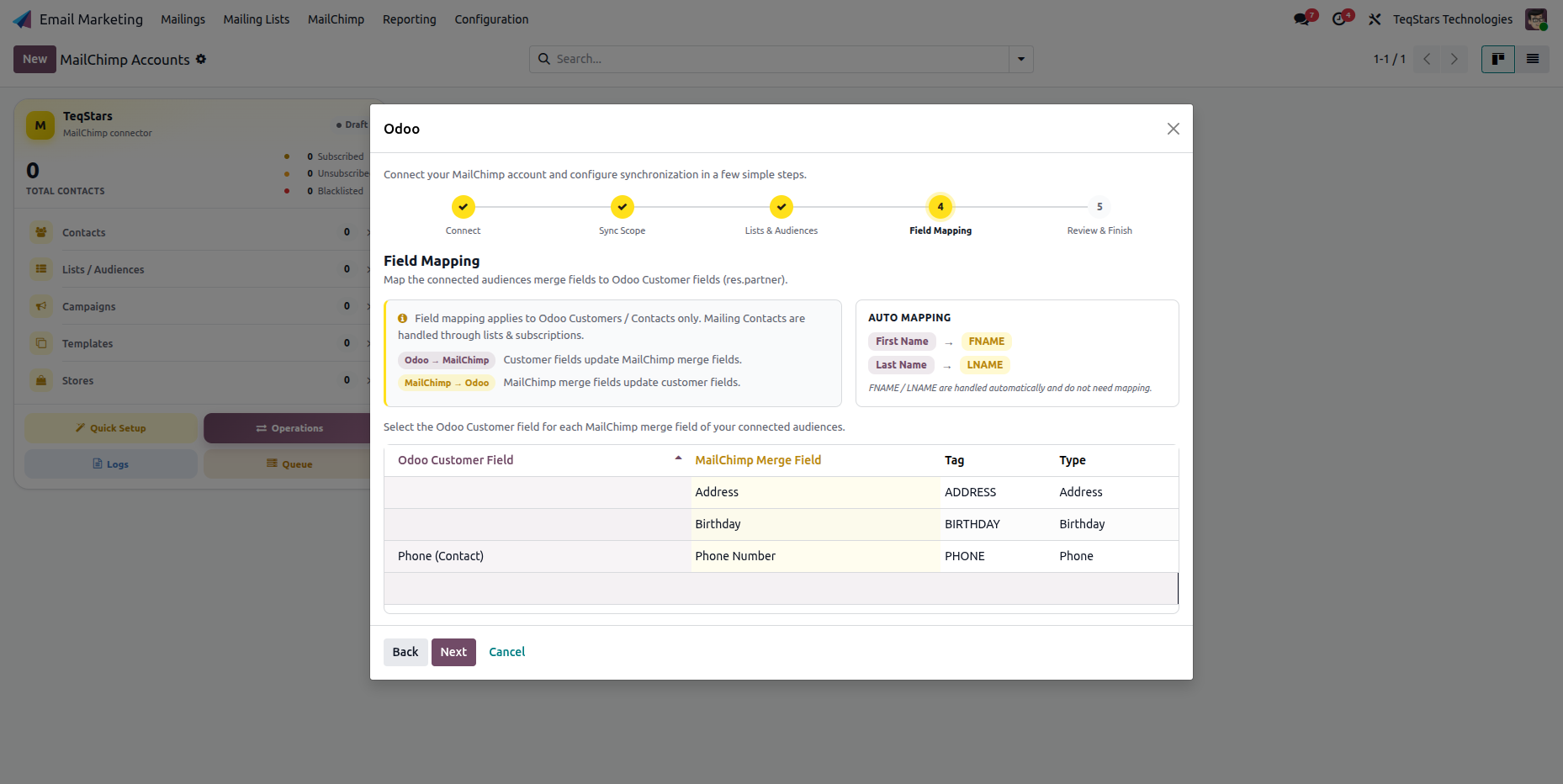Click the Next button in the wizard
The height and width of the screenshot is (784, 1563).
point(453,652)
